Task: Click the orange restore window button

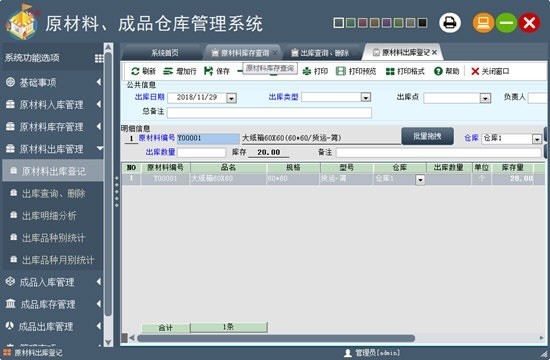Action: (483, 23)
